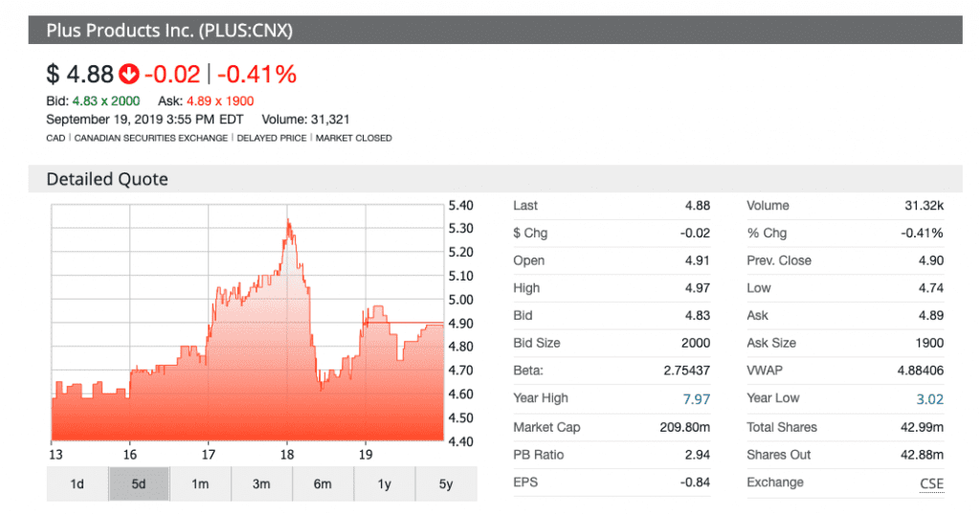The height and width of the screenshot is (516, 980).
Task: Open the CSE exchange link
Action: (931, 483)
